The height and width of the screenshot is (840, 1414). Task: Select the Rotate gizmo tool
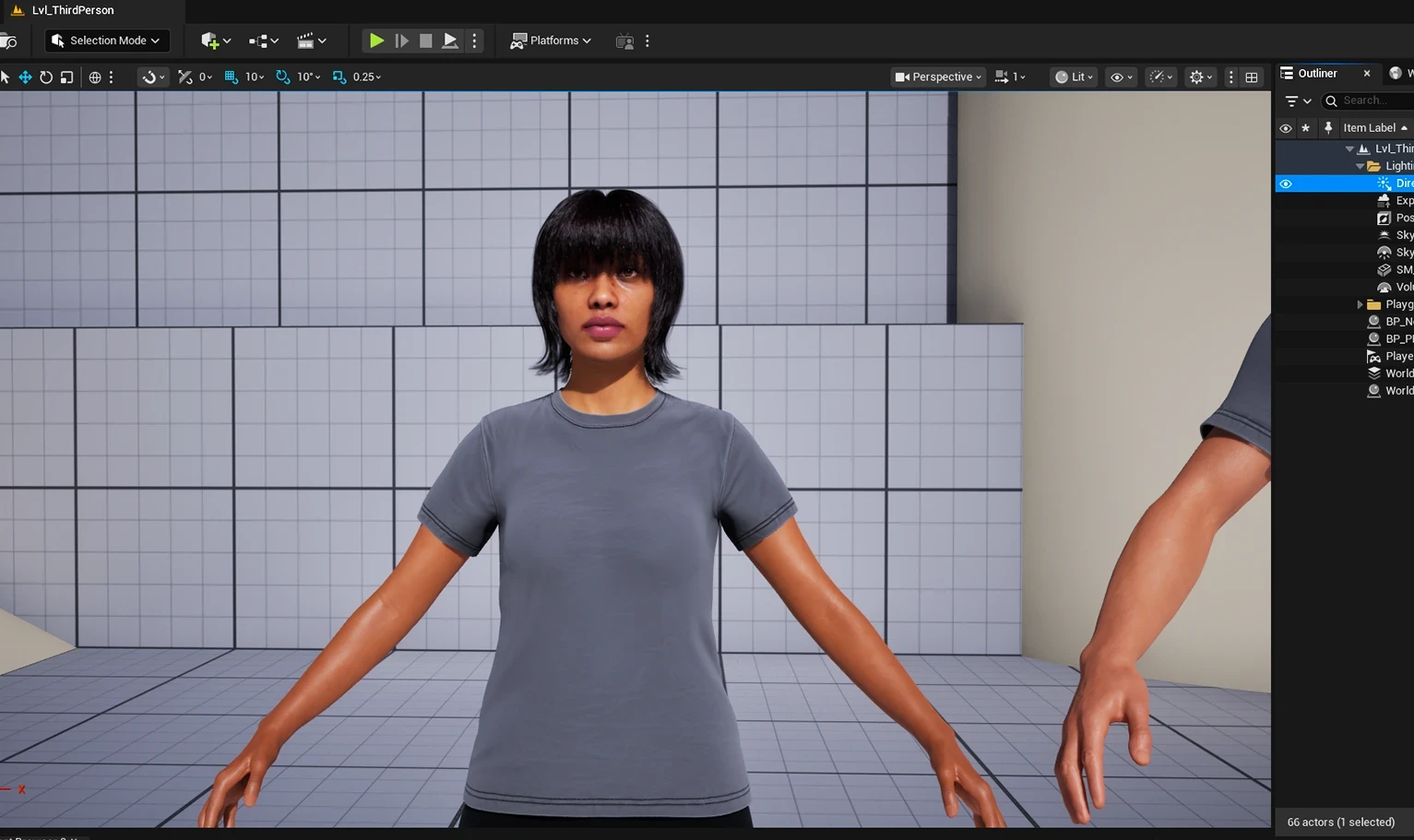(46, 77)
